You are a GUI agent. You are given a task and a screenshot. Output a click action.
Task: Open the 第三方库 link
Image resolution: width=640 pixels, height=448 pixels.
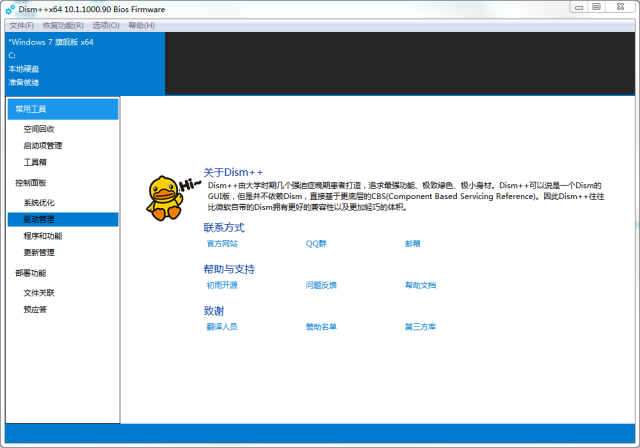(420, 327)
